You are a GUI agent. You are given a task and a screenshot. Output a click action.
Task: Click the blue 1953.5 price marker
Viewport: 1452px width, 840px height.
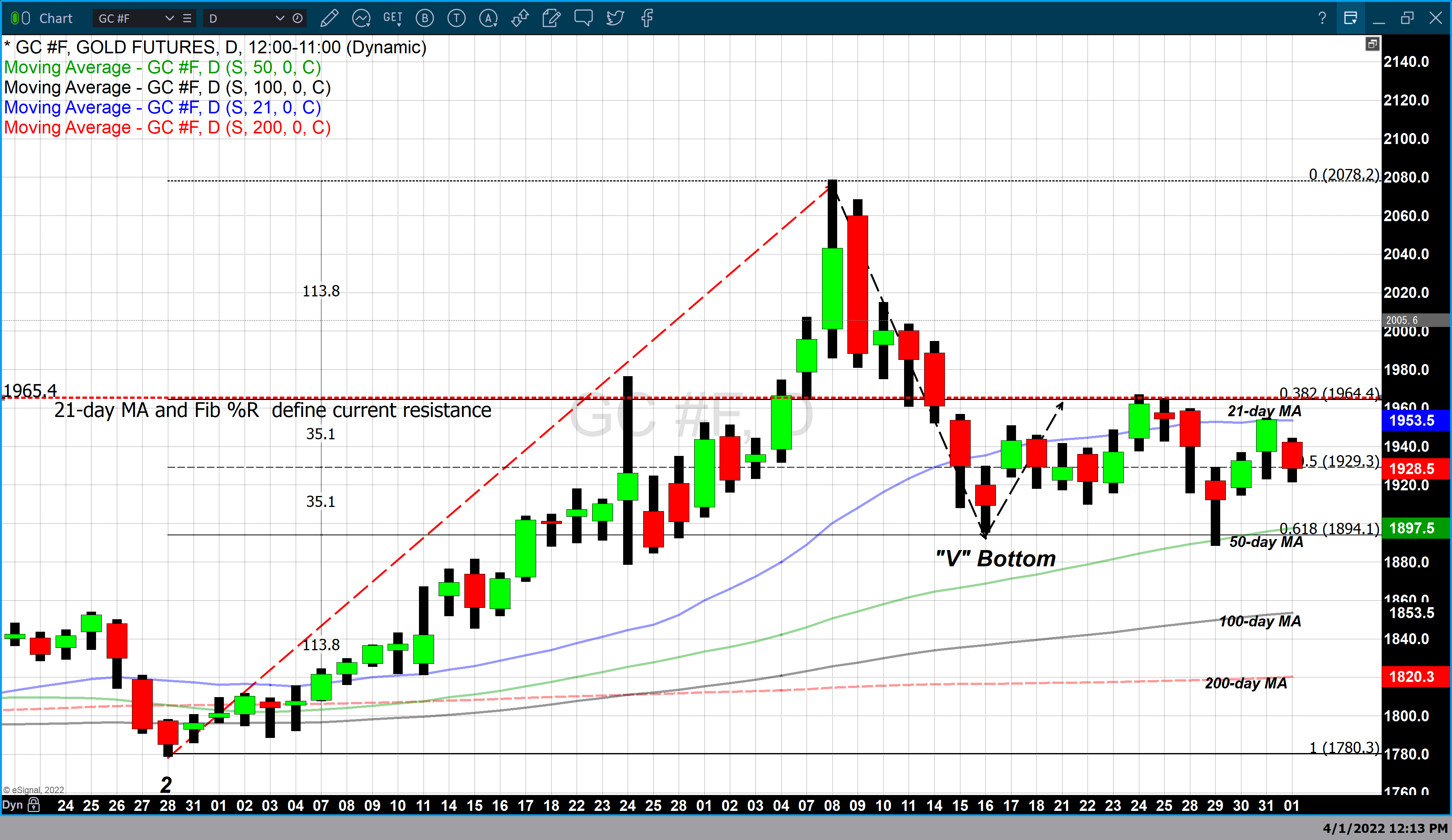[1415, 420]
